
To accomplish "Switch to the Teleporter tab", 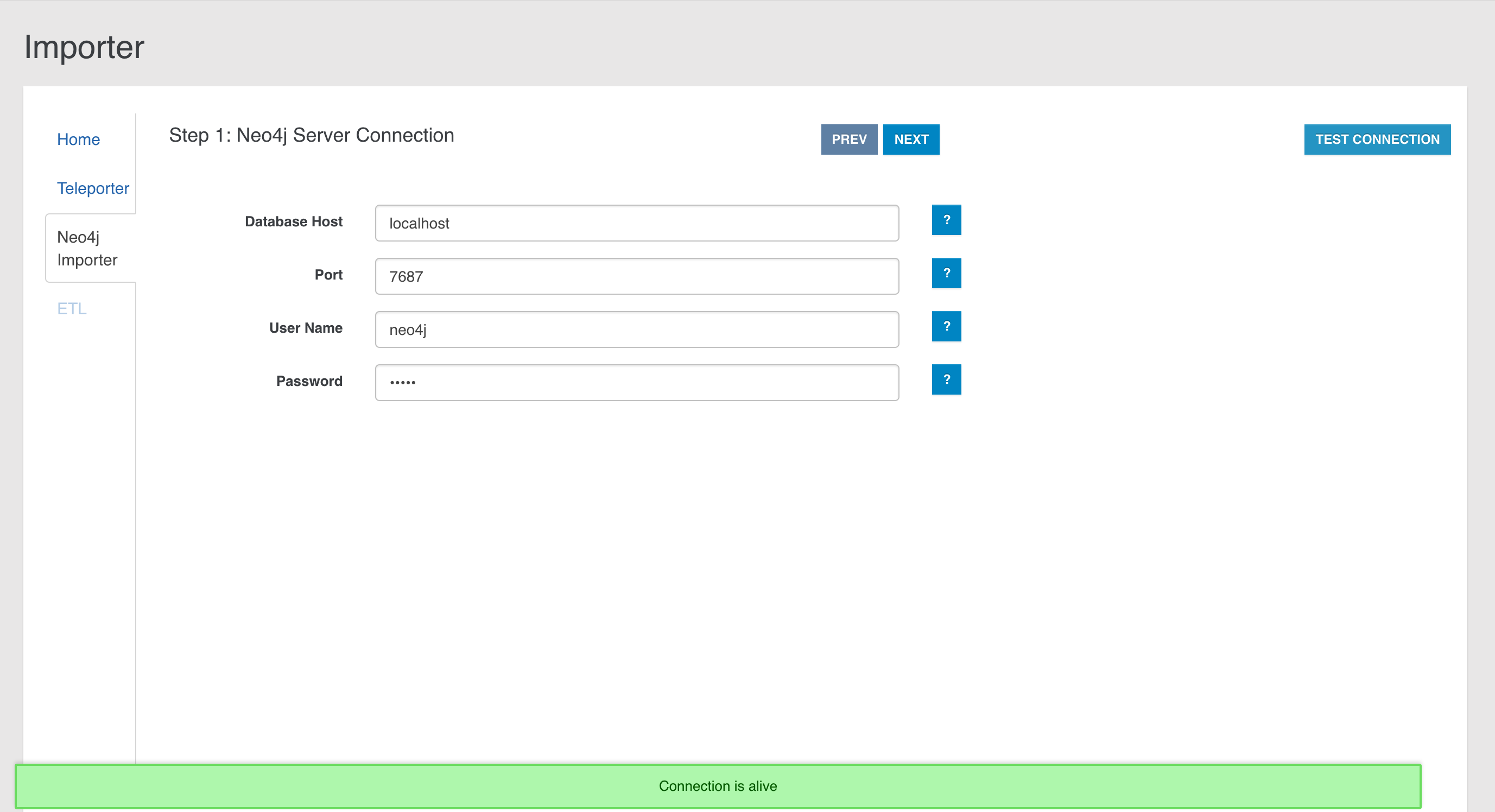I will (93, 188).
